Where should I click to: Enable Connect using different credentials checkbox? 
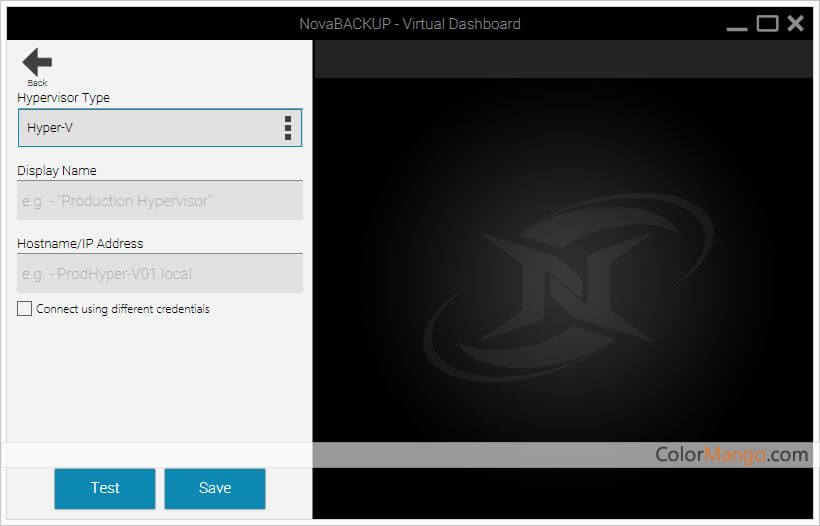pos(25,308)
